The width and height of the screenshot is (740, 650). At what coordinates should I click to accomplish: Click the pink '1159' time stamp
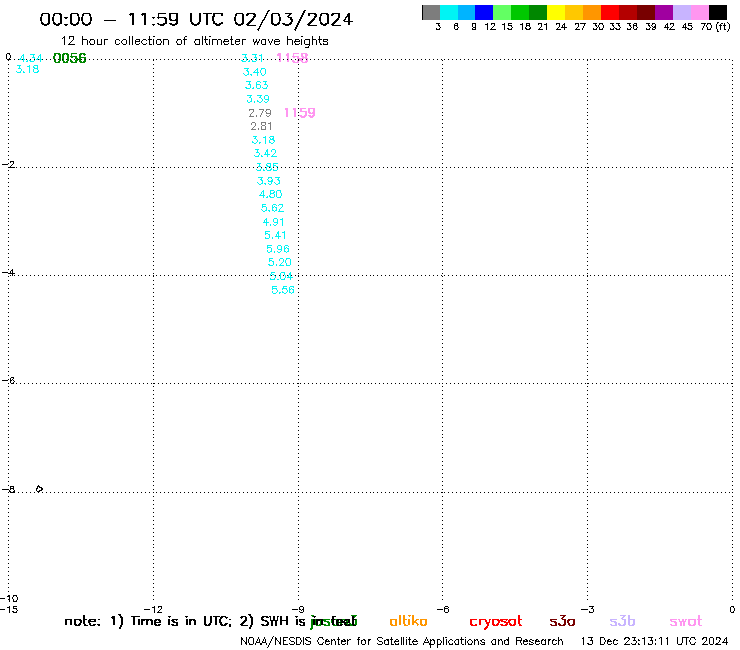299,113
